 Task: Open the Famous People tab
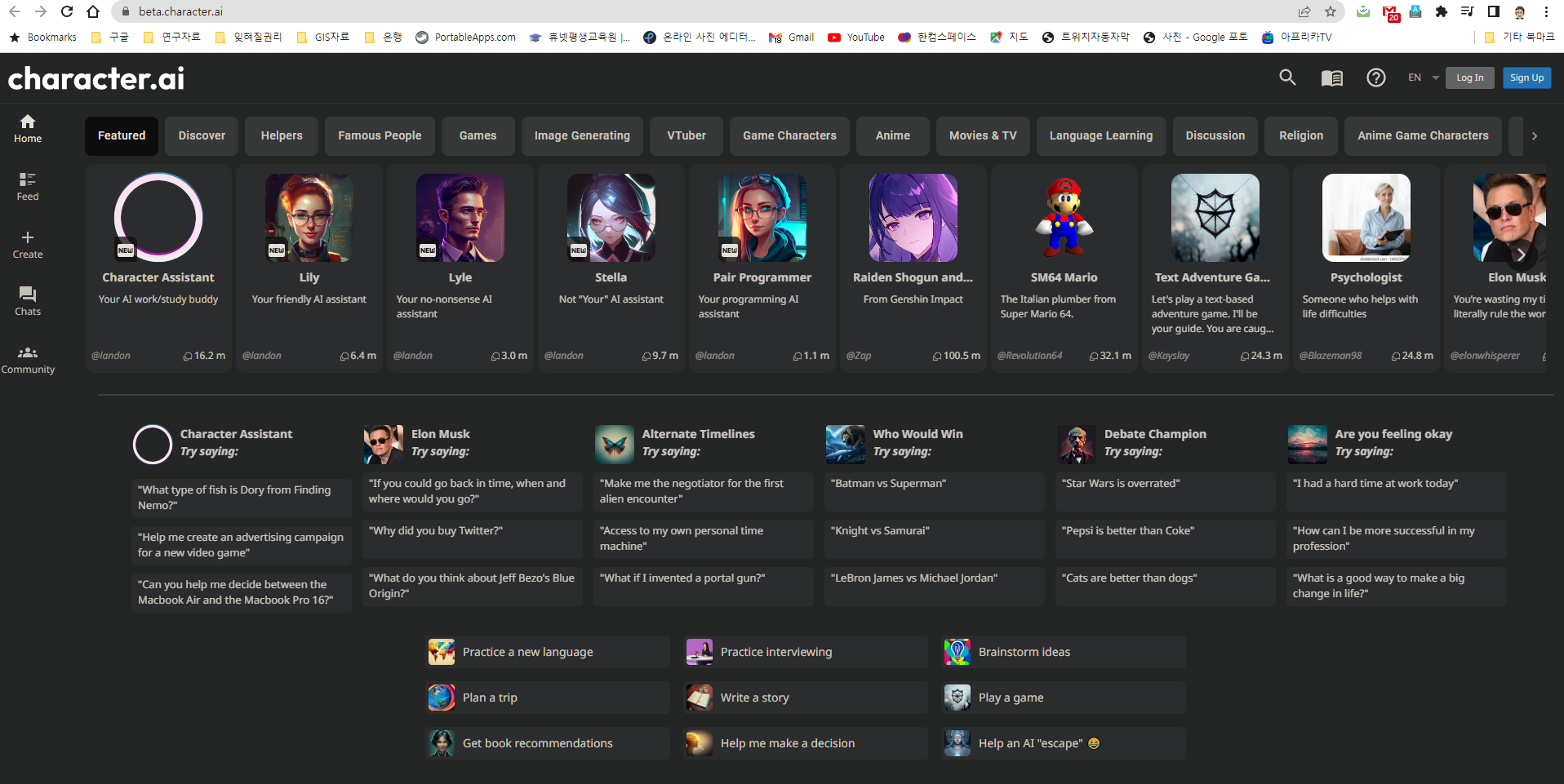point(380,135)
